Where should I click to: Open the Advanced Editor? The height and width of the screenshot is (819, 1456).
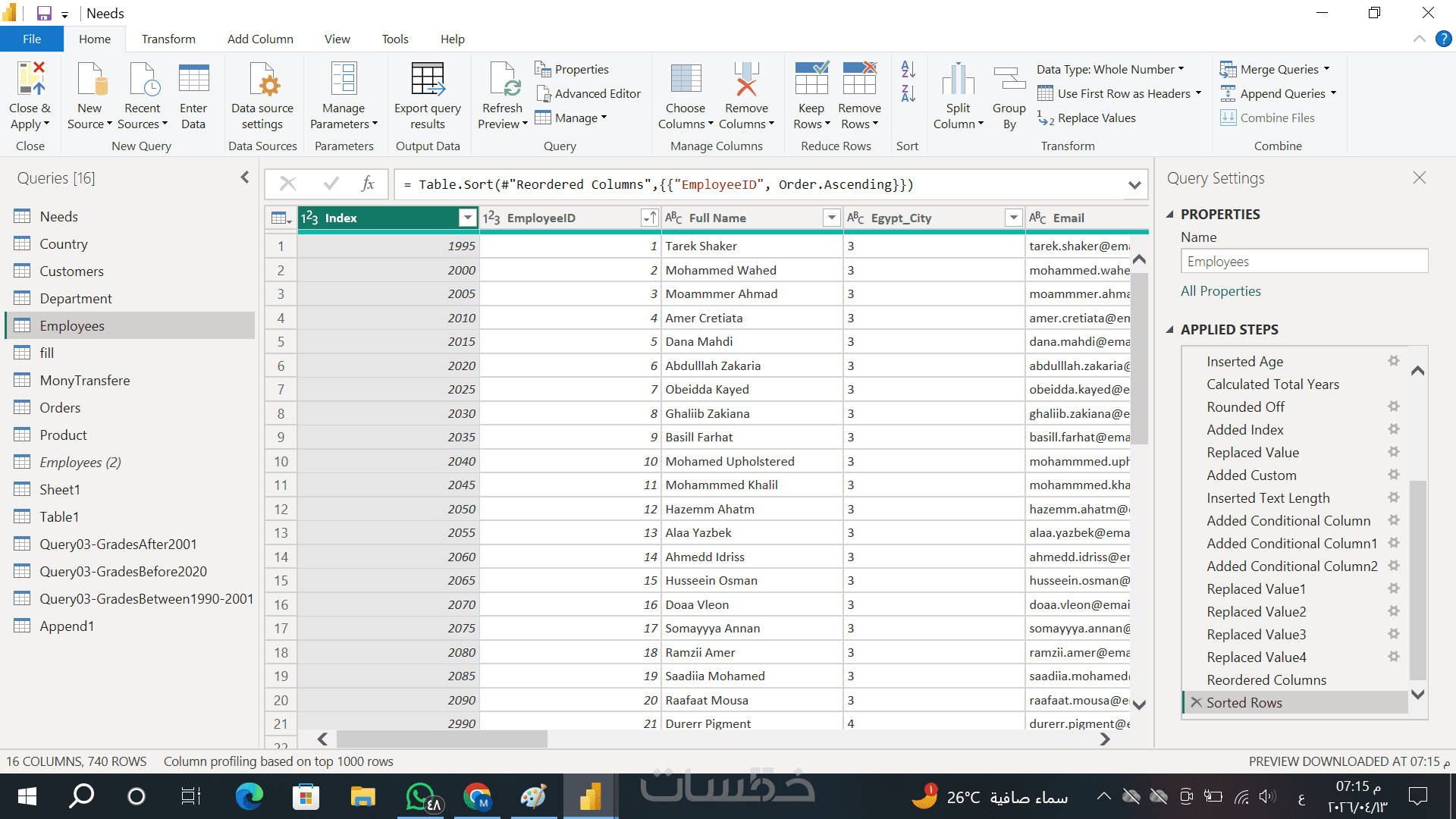click(588, 93)
